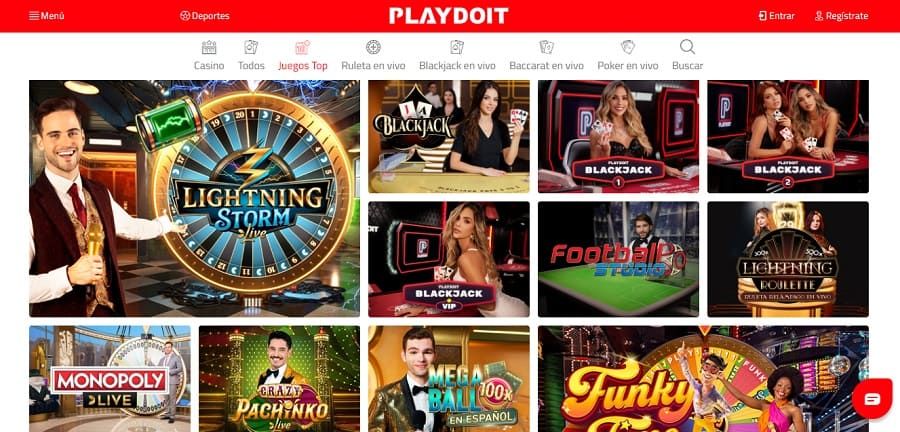This screenshot has width=900, height=432.
Task: Open Baccarat en vivo icon
Action: (546, 48)
